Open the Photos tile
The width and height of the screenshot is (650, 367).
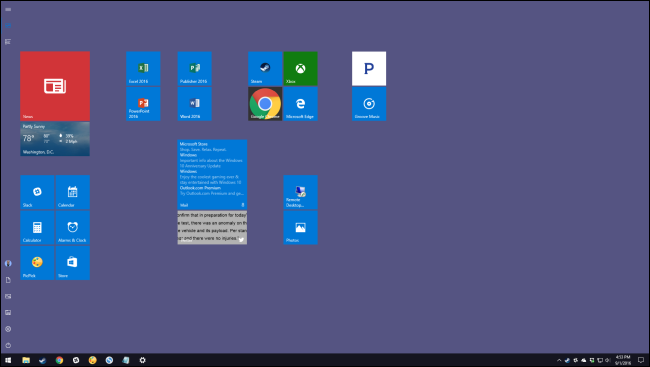pos(300,227)
